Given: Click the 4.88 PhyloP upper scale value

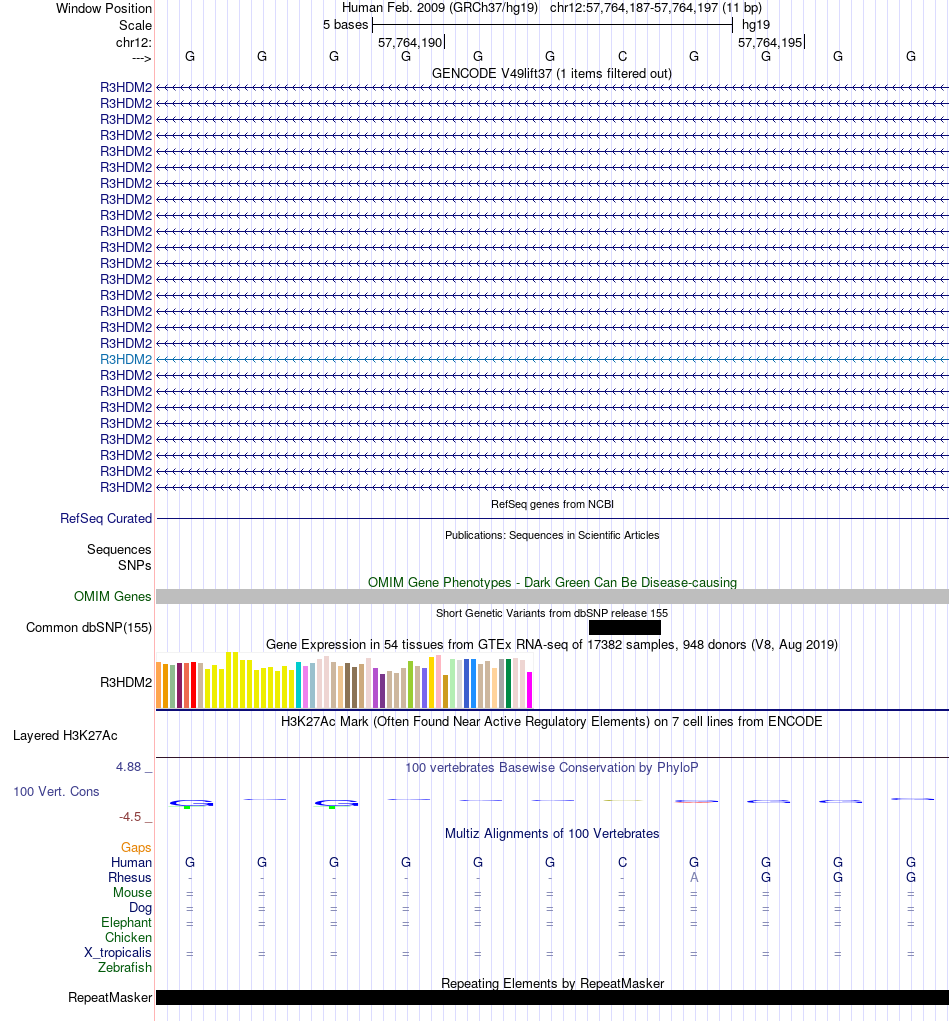Looking at the screenshot, I should pyautogui.click(x=128, y=766).
